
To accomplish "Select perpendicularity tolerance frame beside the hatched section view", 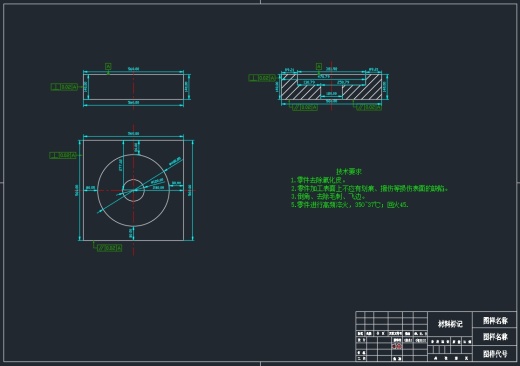I will pyautogui.click(x=262, y=78).
